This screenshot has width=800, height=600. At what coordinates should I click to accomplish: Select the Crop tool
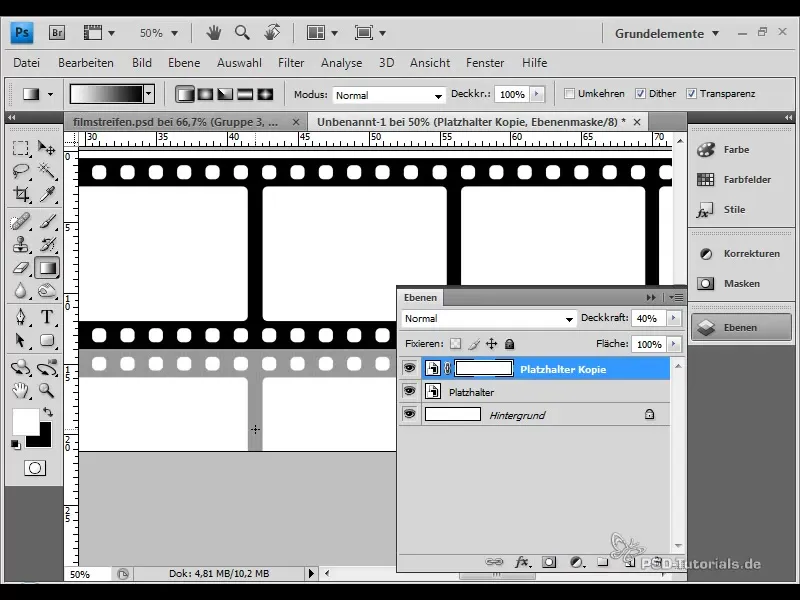(x=20, y=193)
